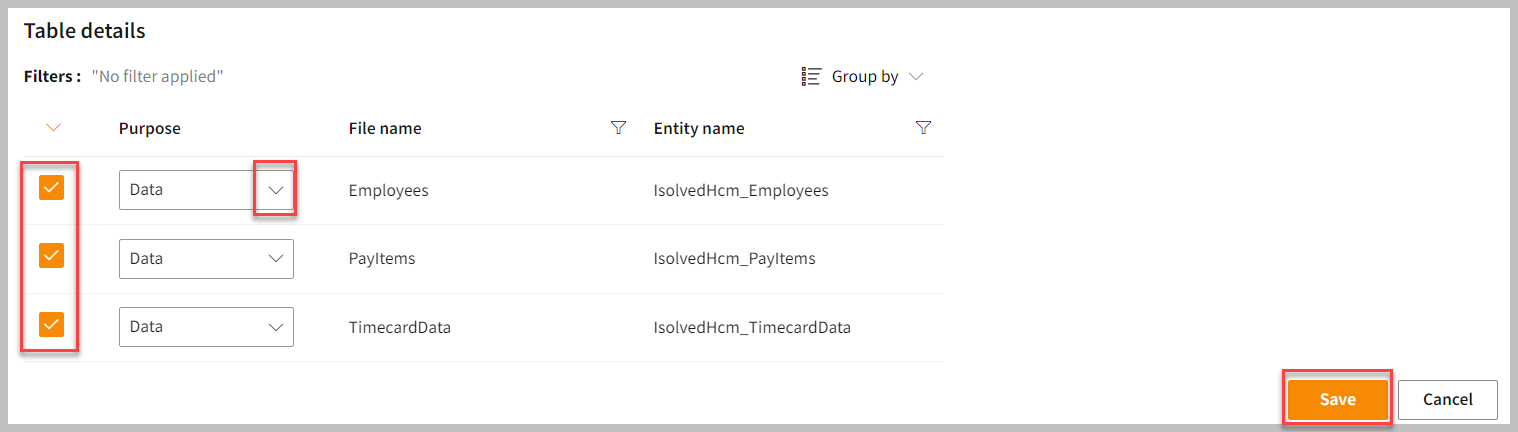
Task: Uncheck the PayItems row checkbox
Action: 52,256
